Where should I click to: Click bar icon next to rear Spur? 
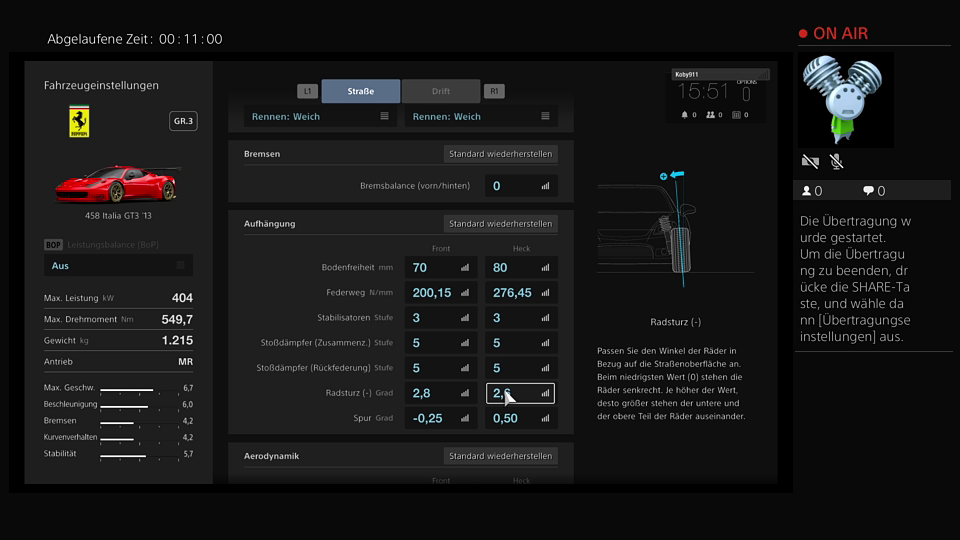(x=545, y=418)
